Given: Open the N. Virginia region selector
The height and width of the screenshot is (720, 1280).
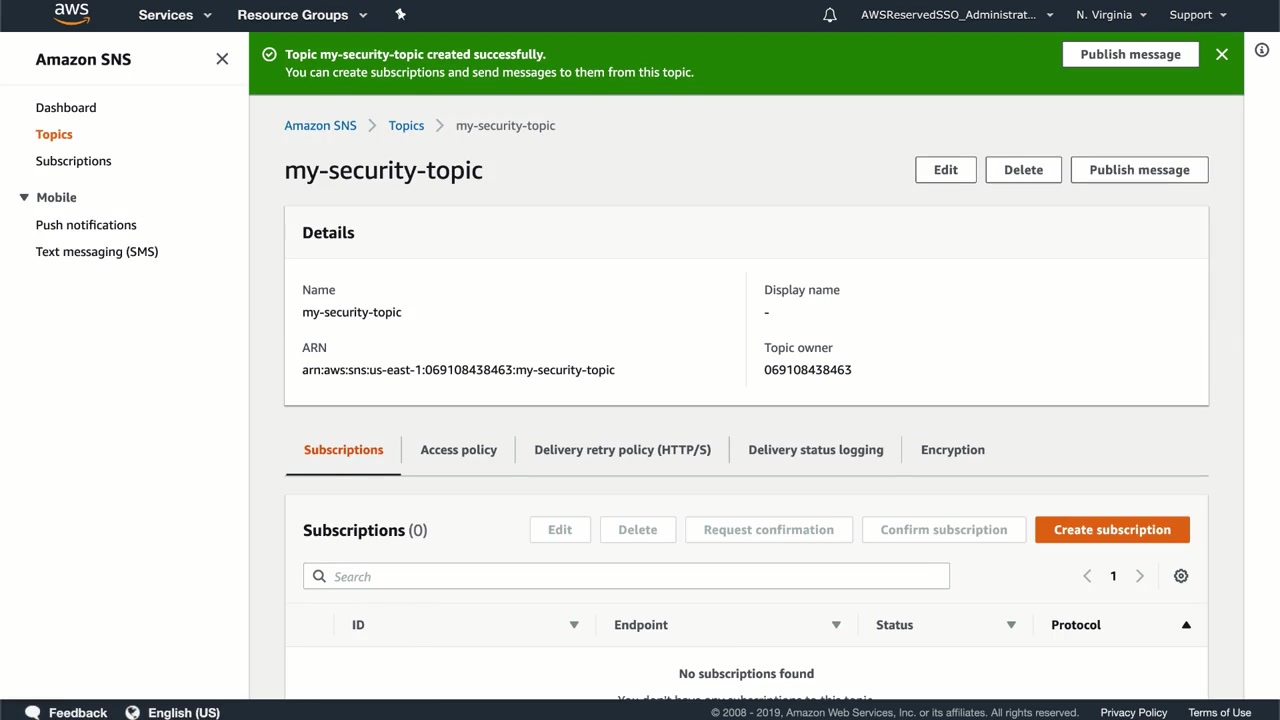Looking at the screenshot, I should 1111,15.
